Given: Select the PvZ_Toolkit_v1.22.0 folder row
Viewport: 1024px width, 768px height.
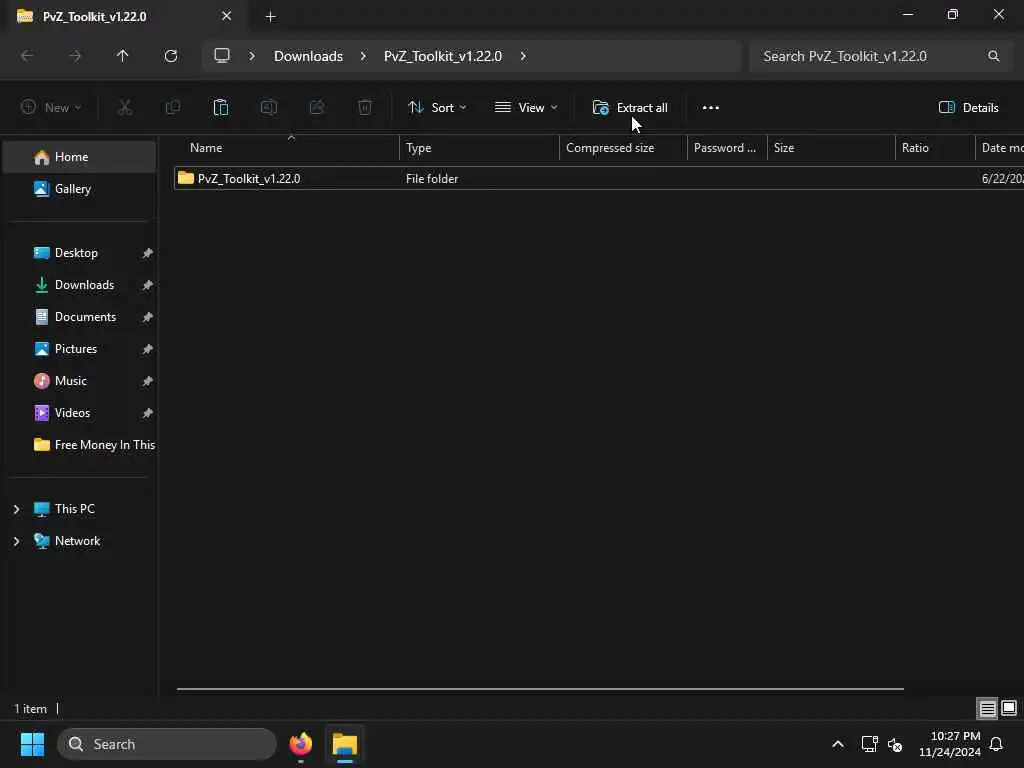Looking at the screenshot, I should click(x=599, y=178).
